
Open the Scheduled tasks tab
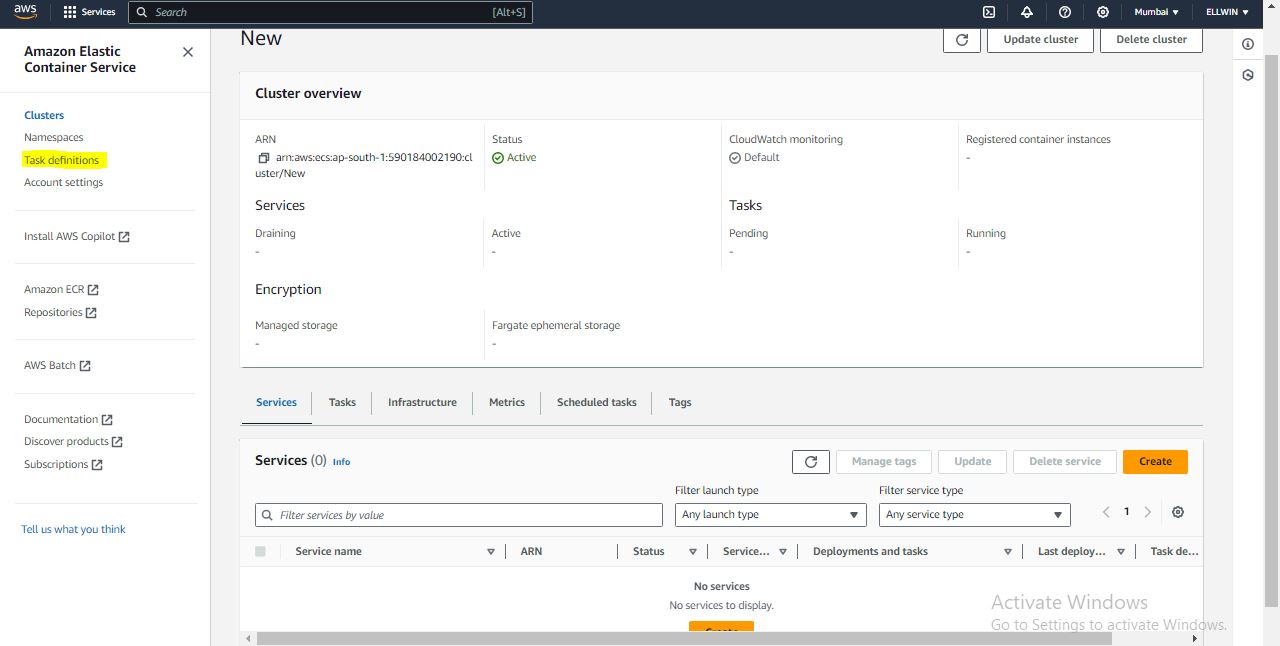[596, 402]
